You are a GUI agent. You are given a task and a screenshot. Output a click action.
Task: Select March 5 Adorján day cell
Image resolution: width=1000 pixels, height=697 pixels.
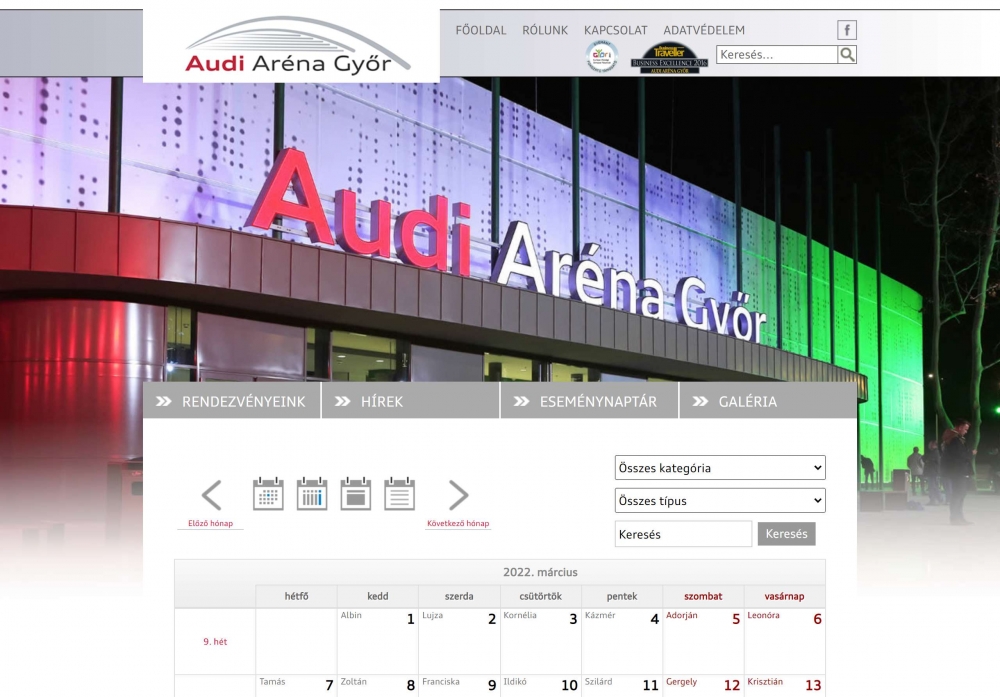point(703,641)
